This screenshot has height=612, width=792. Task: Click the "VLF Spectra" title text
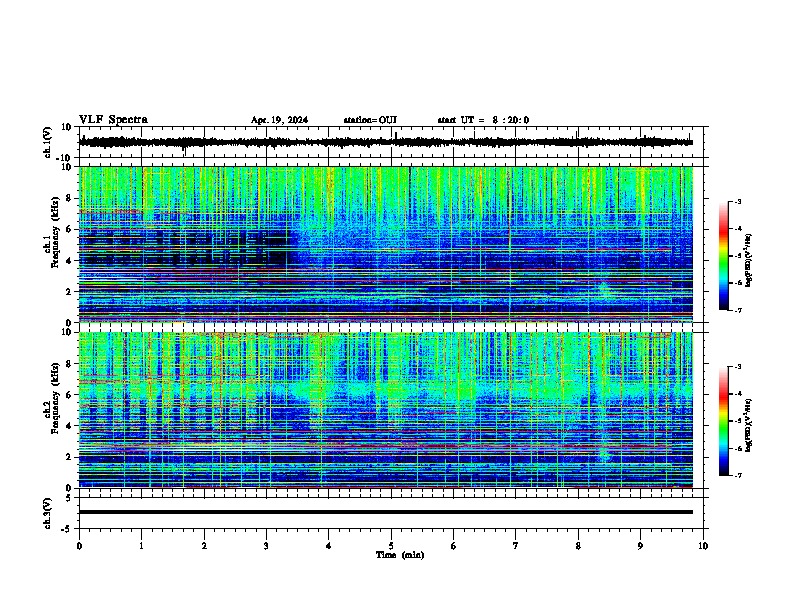[x=113, y=119]
